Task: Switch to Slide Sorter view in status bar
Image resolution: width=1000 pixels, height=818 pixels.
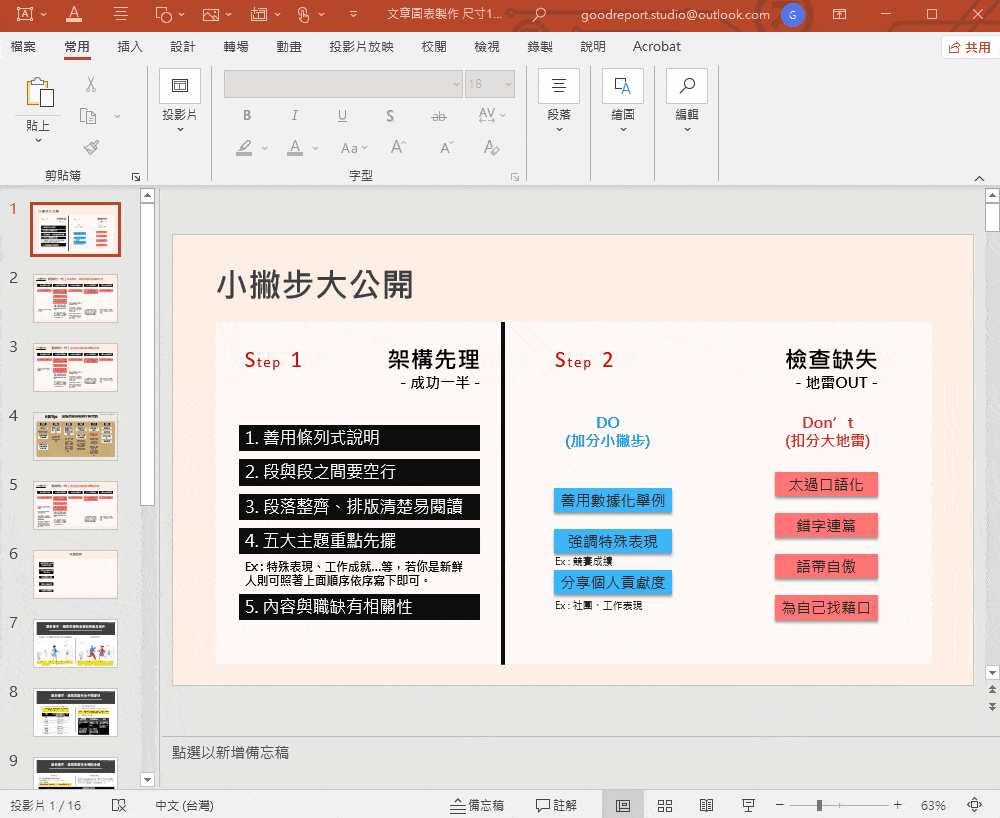Action: click(x=664, y=804)
